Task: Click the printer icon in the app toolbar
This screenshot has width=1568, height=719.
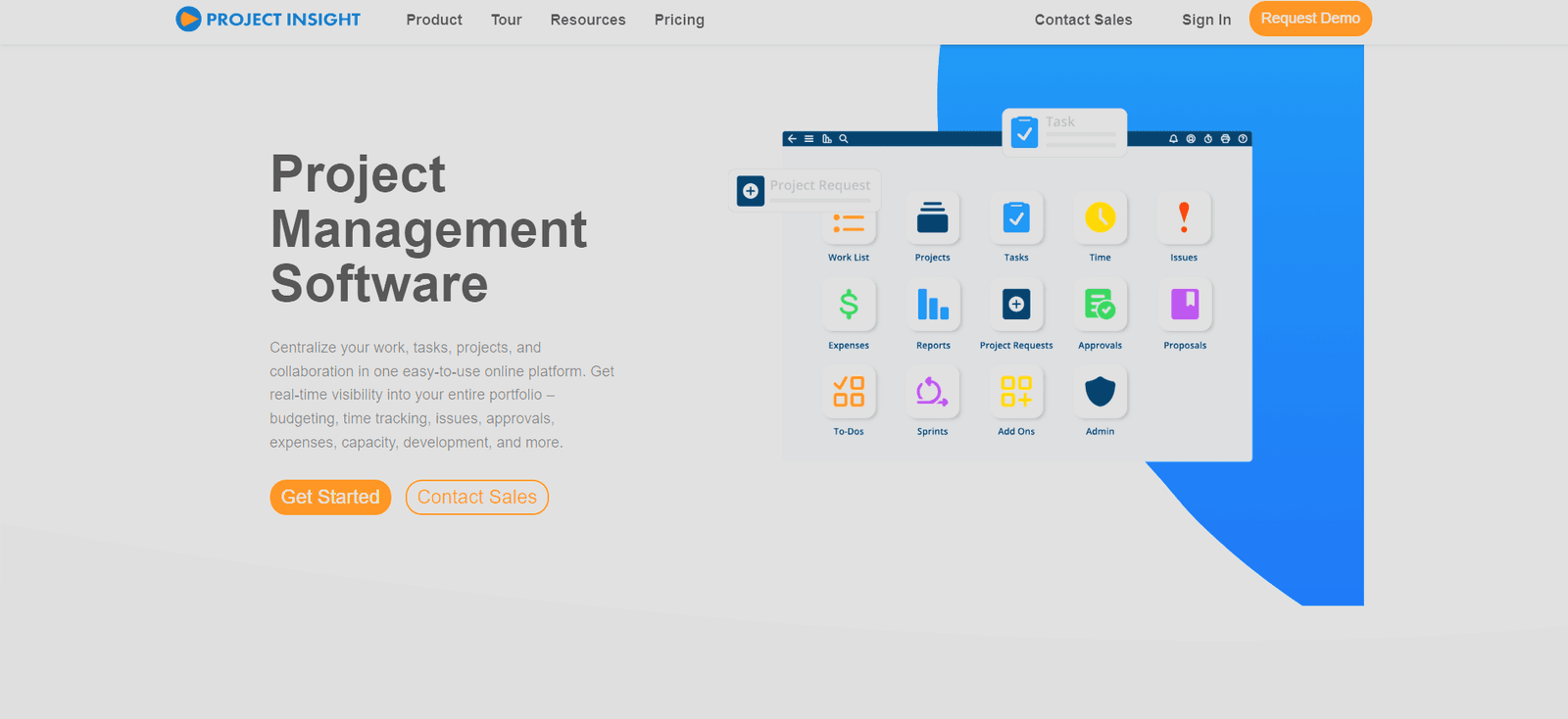Action: pyautogui.click(x=1225, y=139)
